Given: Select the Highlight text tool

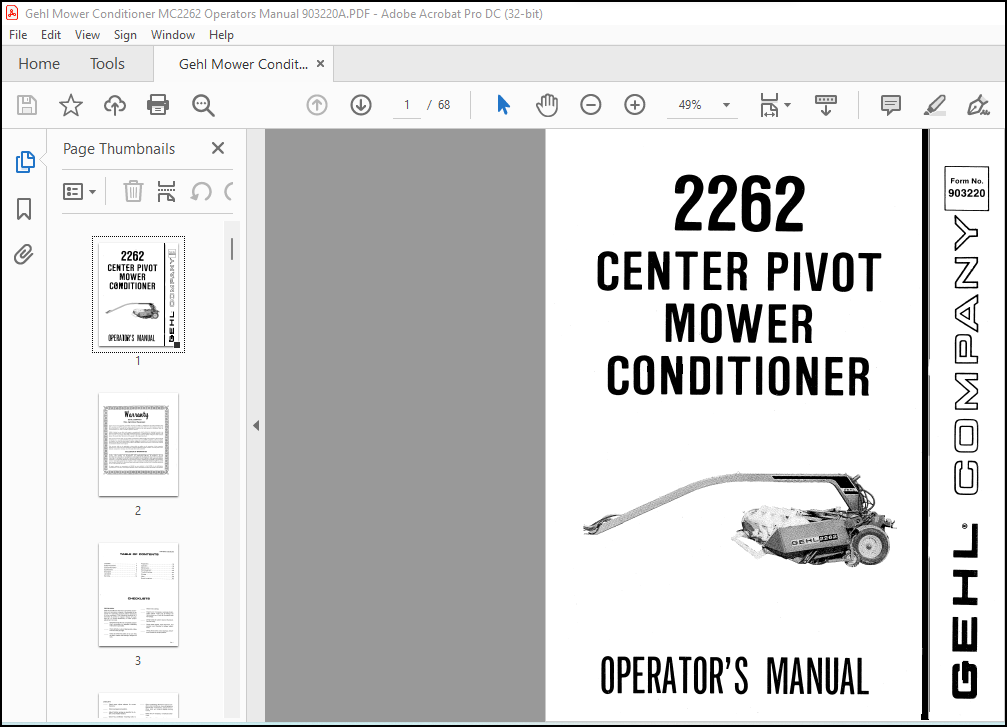Looking at the screenshot, I should tap(934, 105).
